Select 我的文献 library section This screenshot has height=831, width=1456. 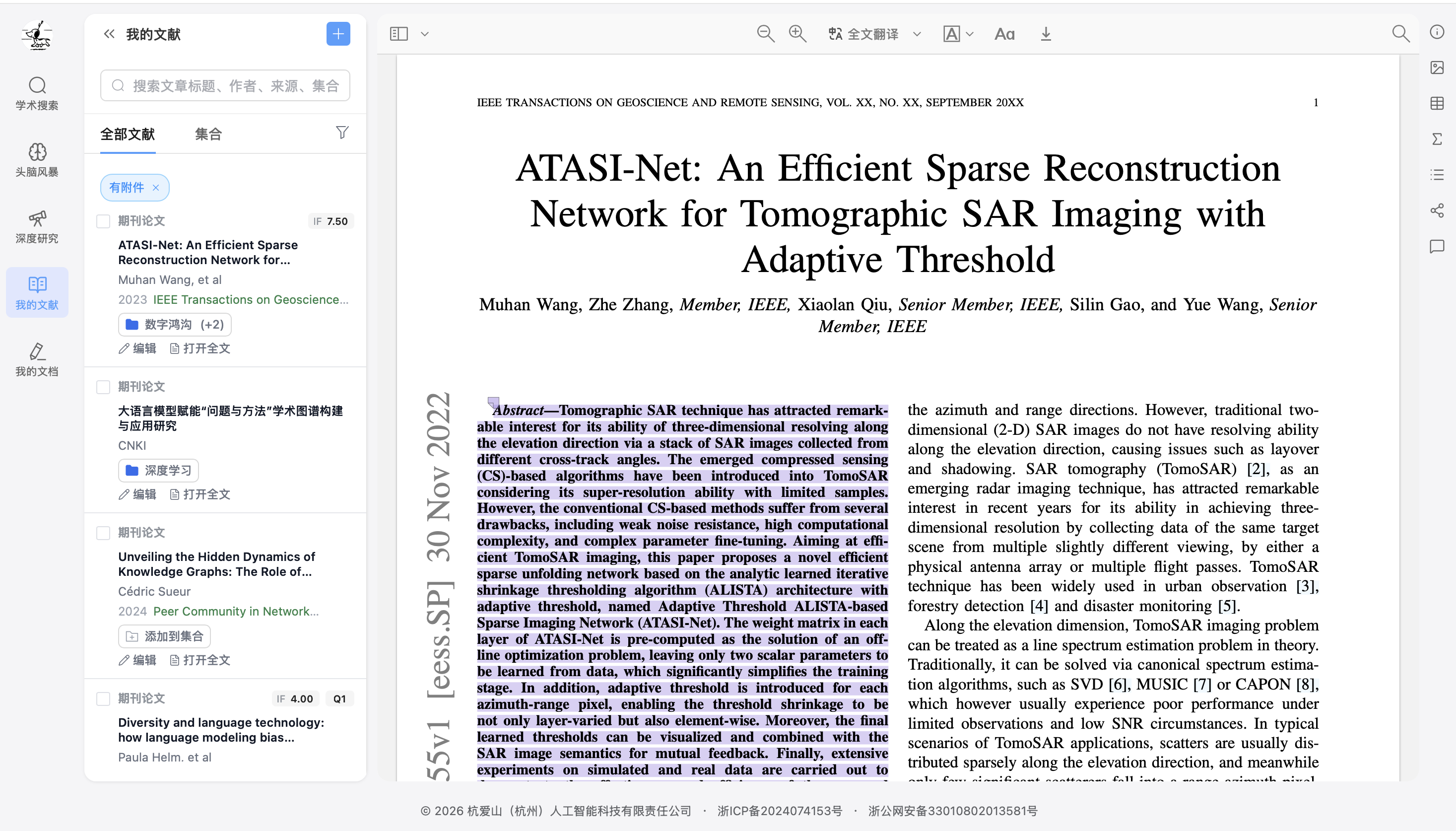tap(37, 293)
